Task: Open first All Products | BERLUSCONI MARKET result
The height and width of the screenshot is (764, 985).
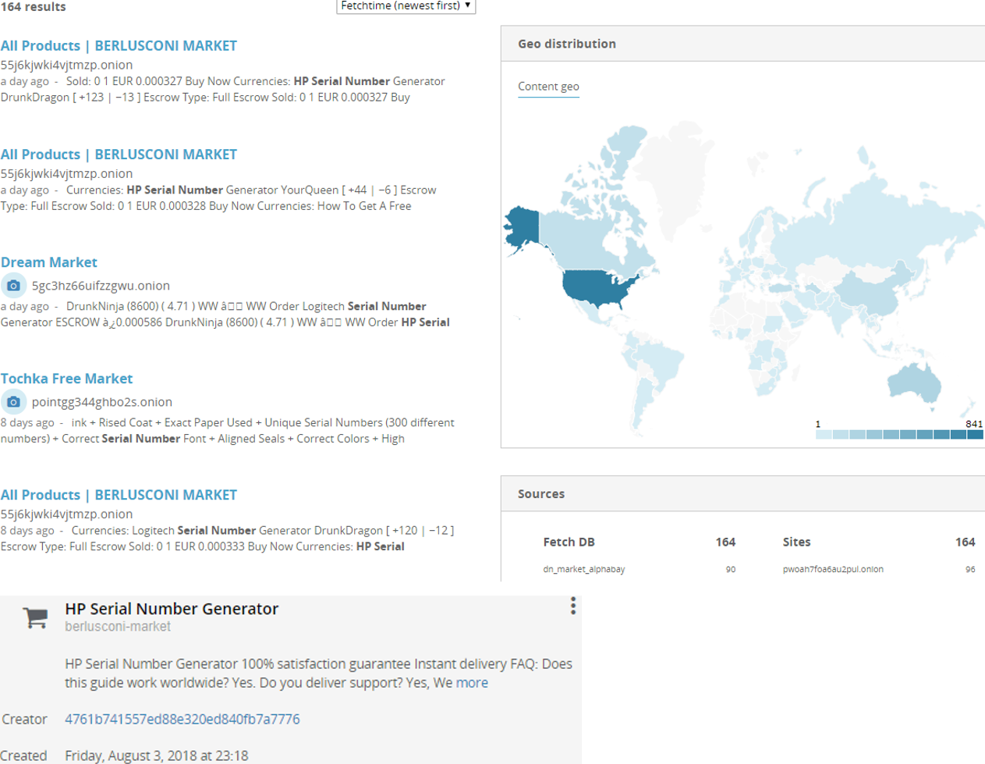Action: click(119, 46)
